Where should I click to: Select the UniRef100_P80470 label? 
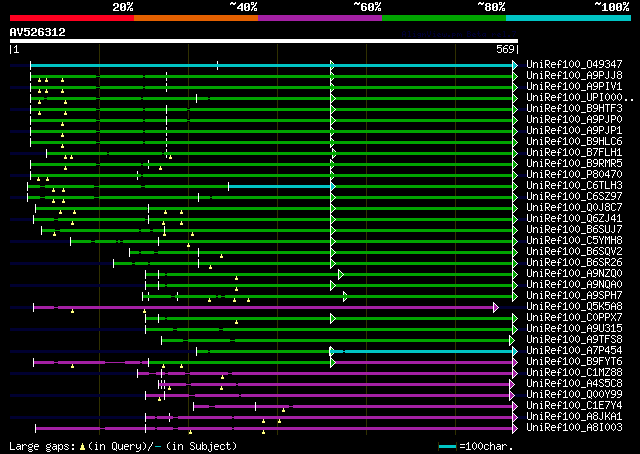pos(574,175)
